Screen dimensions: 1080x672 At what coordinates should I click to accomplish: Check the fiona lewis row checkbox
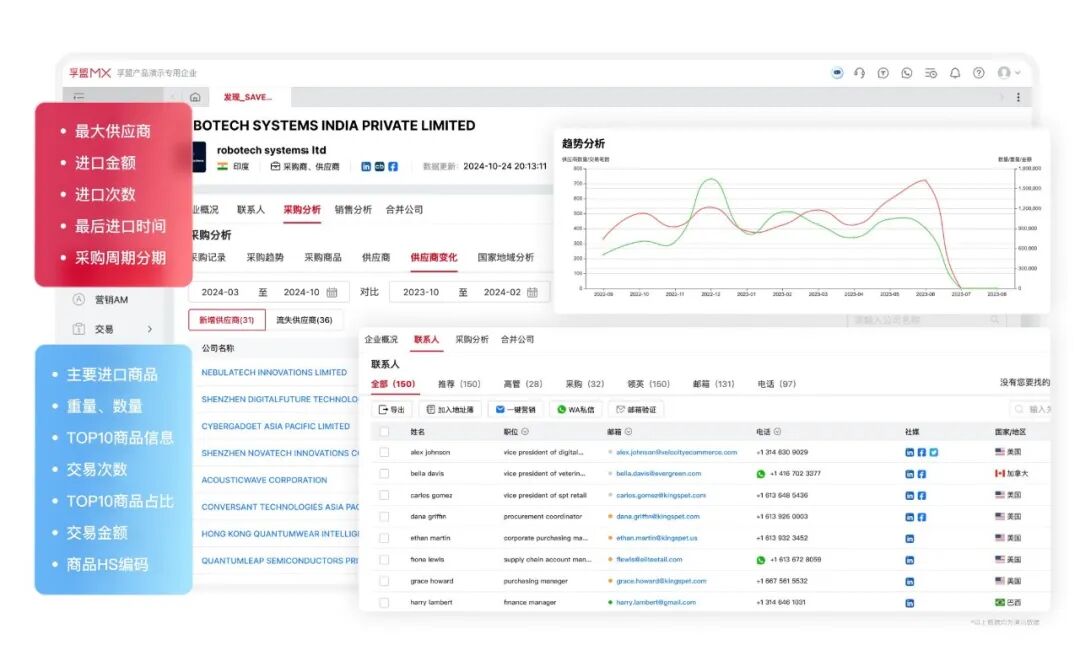click(384, 560)
